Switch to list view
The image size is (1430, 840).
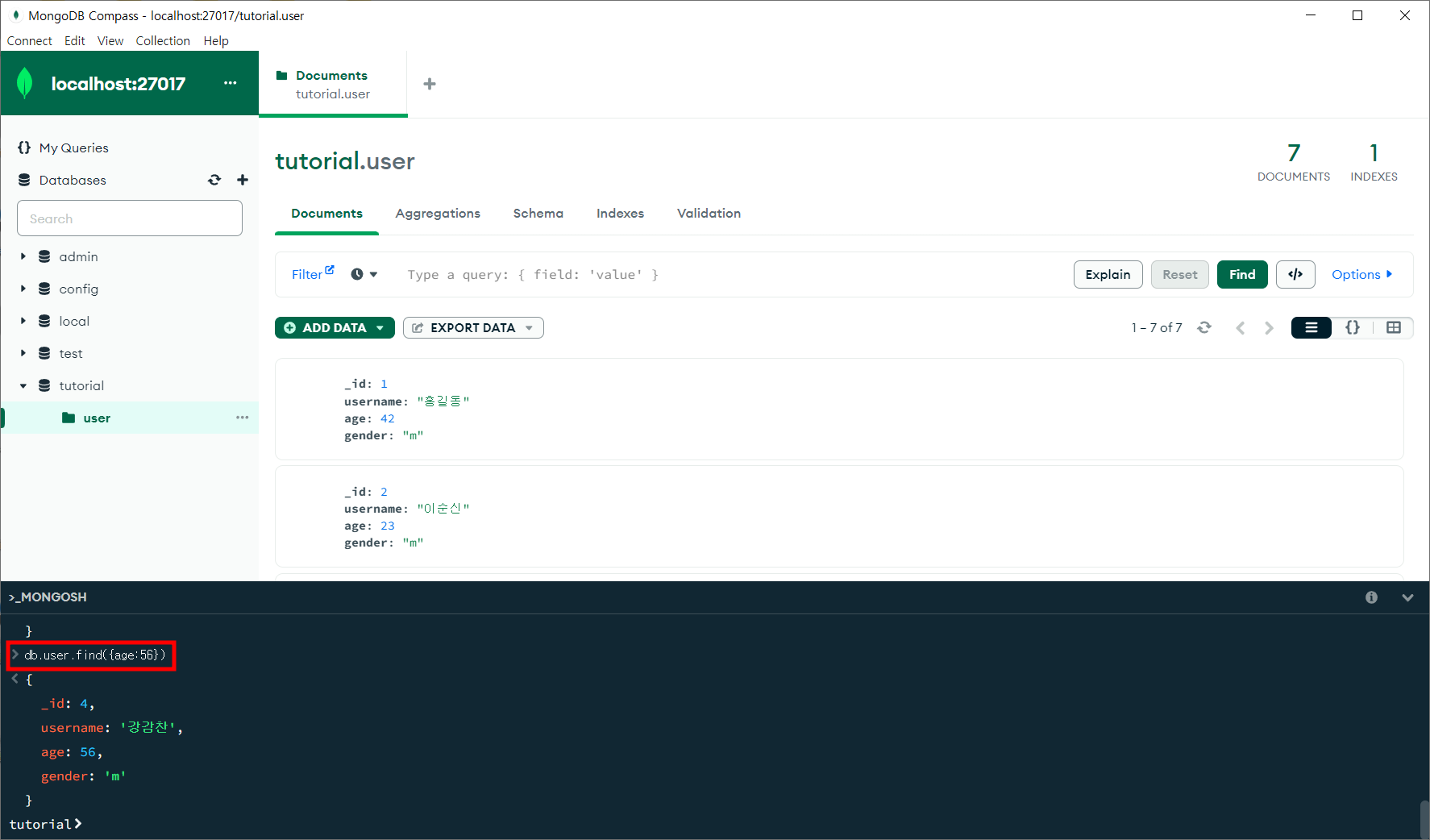(1312, 327)
